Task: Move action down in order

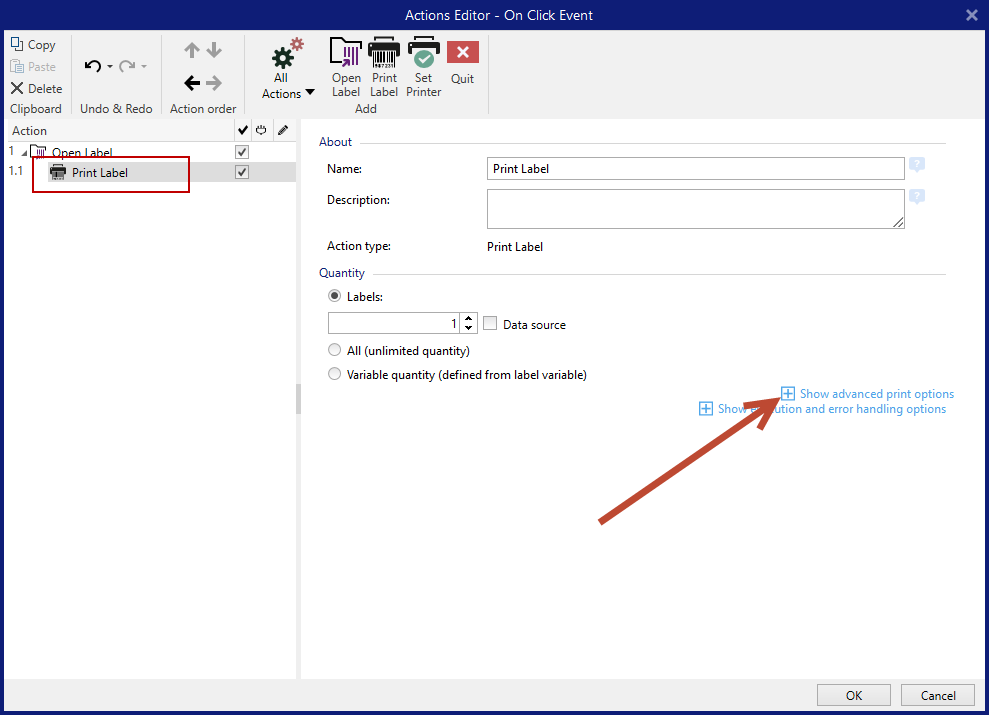Action: (x=214, y=51)
